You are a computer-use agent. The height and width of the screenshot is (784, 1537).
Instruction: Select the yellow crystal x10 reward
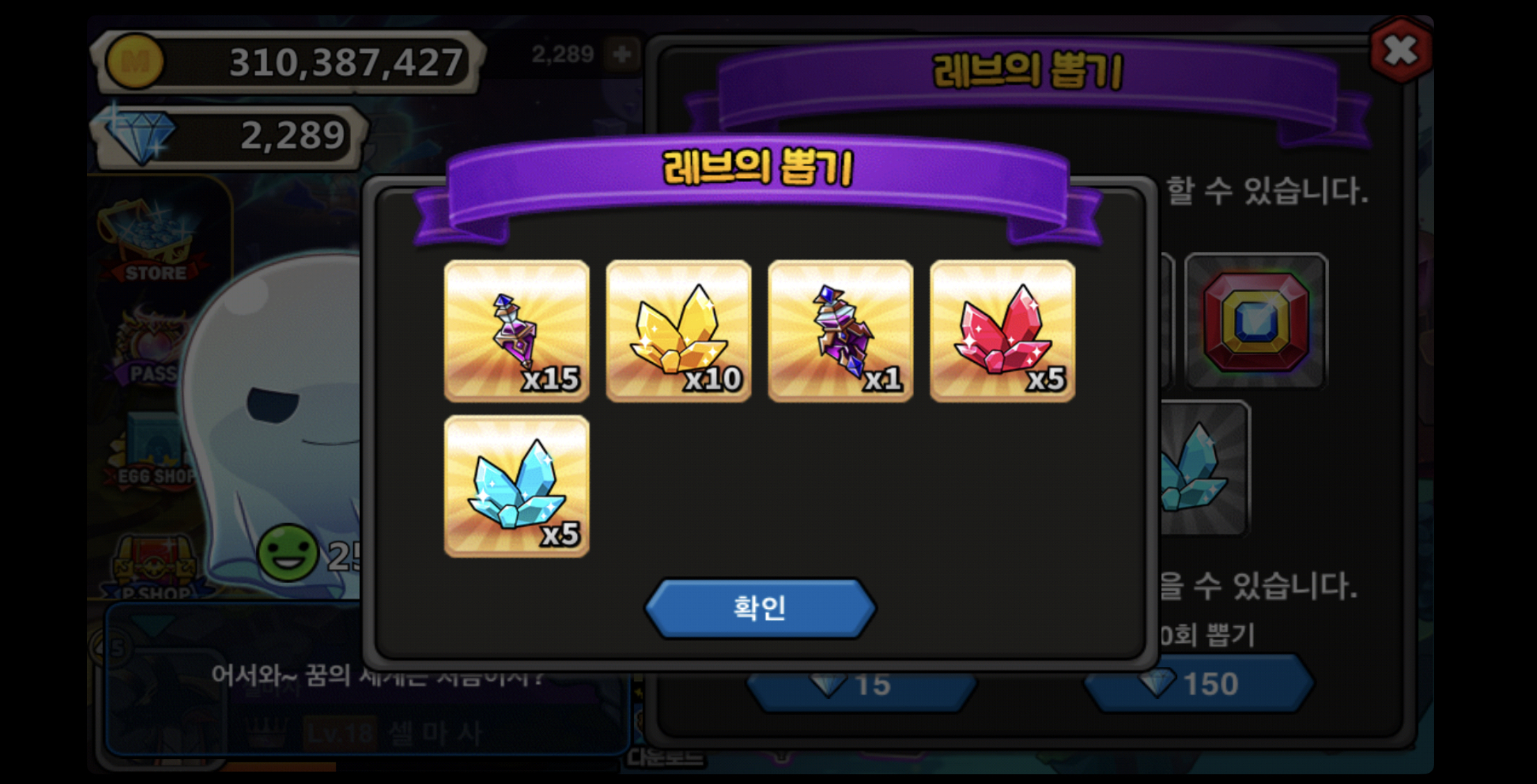tap(678, 331)
